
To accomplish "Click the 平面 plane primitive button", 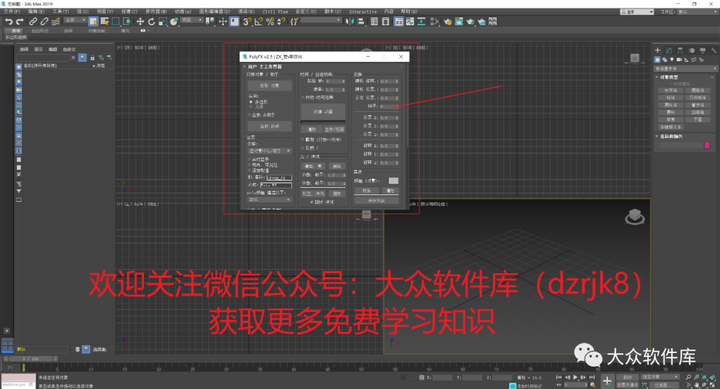I will click(x=698, y=119).
